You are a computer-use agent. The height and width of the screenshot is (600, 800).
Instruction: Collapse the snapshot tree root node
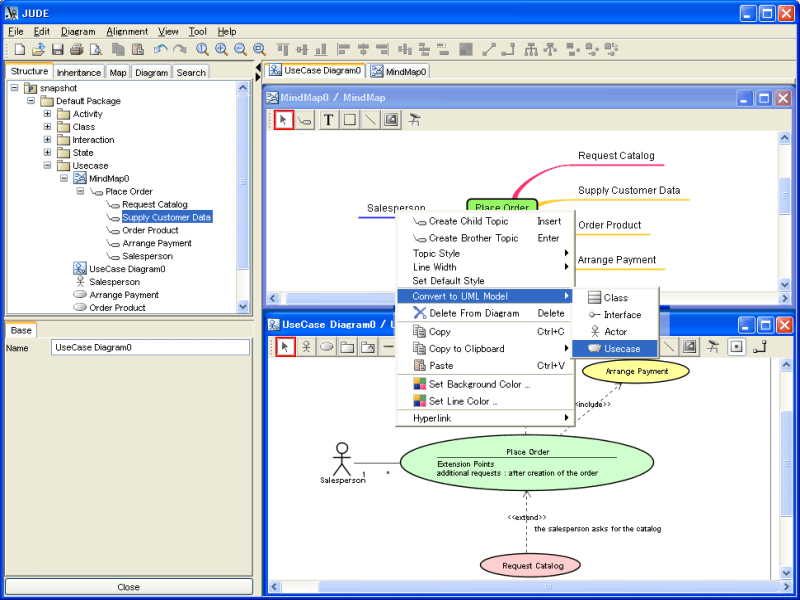click(15, 88)
